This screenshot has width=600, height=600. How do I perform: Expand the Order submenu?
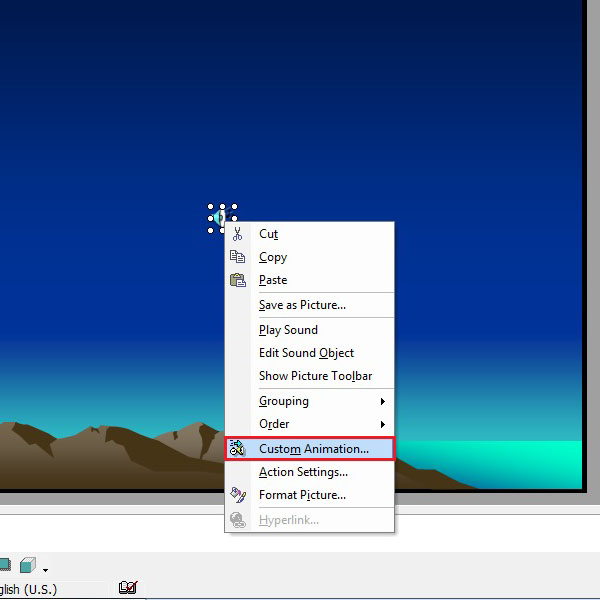309,424
